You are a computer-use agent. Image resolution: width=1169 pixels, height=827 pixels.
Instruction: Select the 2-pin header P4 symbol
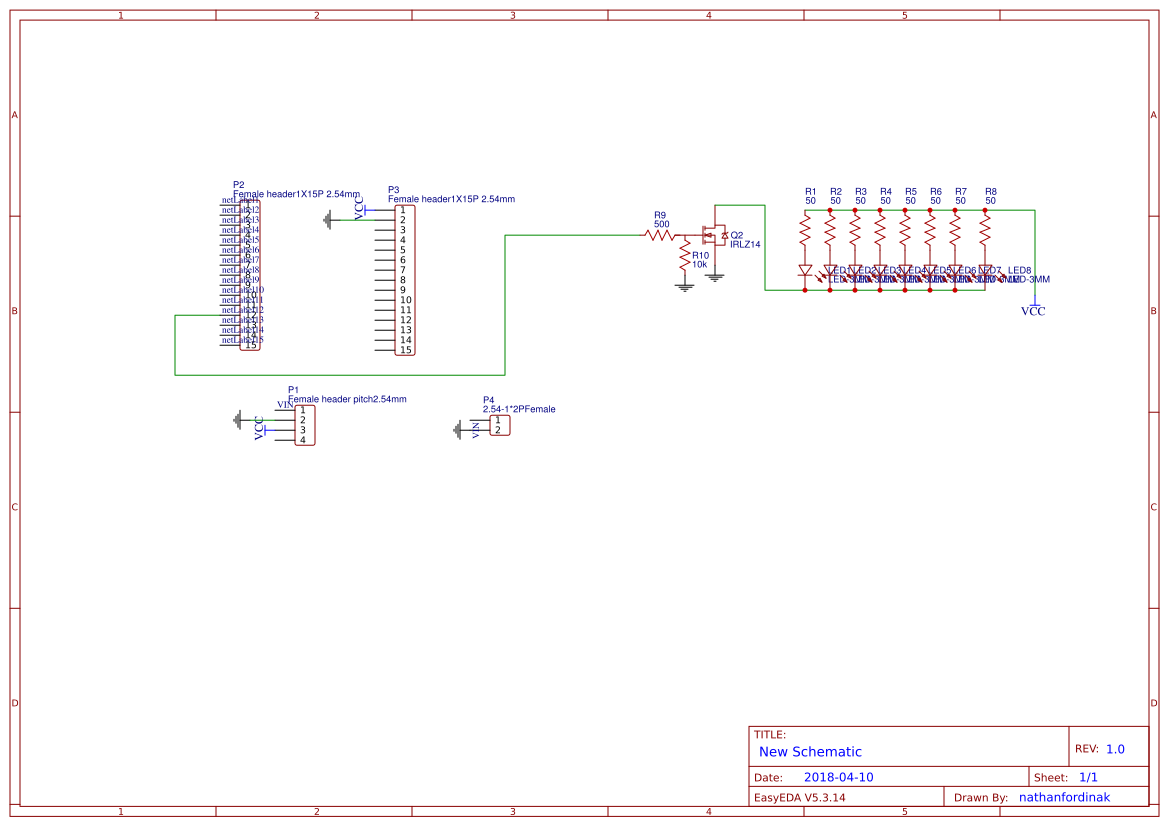(x=500, y=425)
